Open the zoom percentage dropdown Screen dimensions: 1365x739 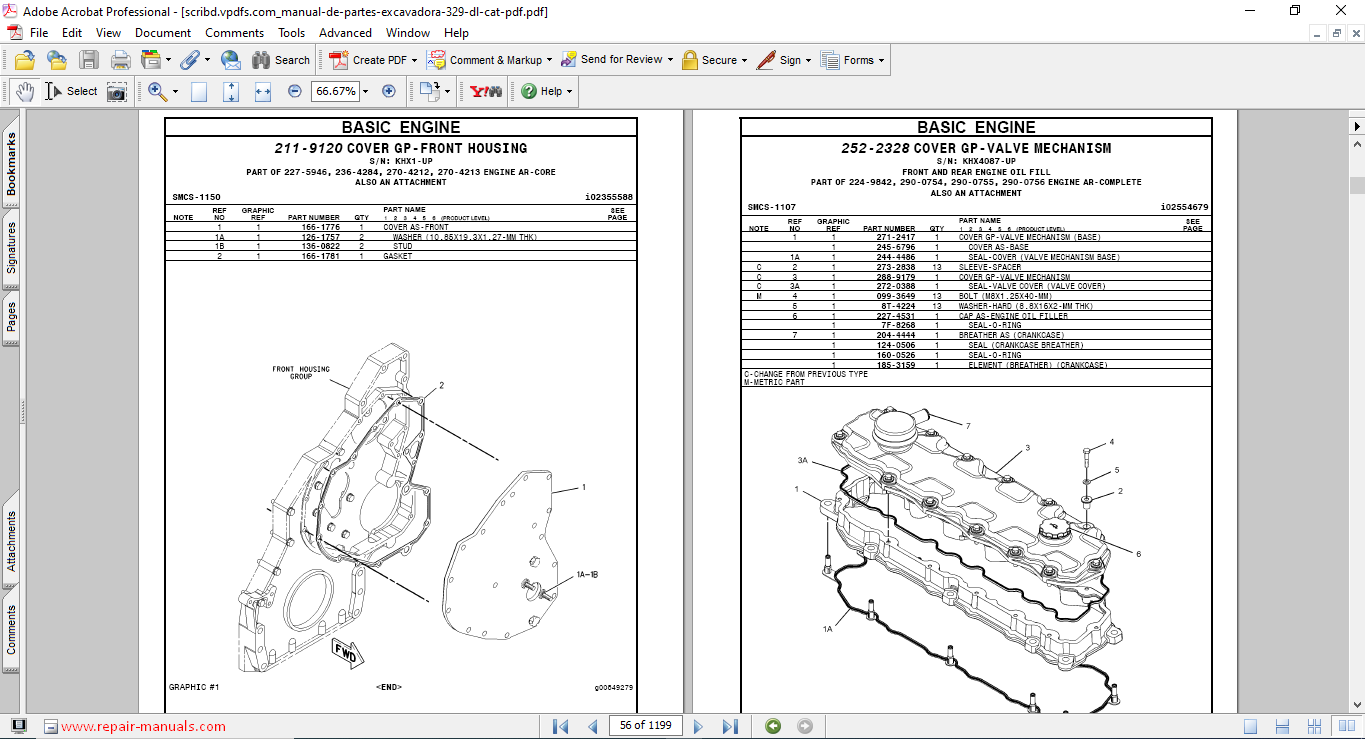(365, 91)
